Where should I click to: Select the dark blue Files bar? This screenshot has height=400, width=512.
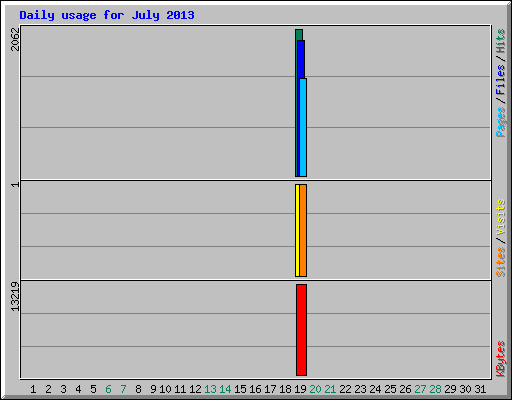point(301,59)
